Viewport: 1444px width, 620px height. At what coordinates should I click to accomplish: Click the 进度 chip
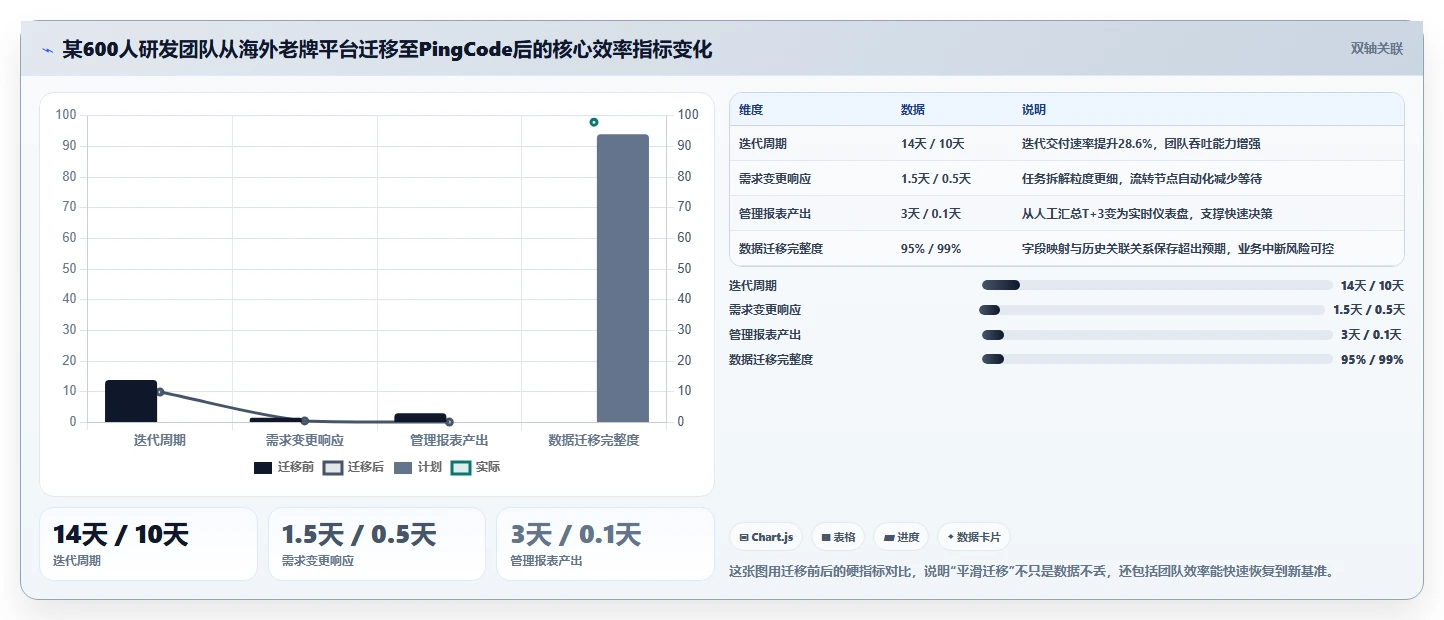901,537
